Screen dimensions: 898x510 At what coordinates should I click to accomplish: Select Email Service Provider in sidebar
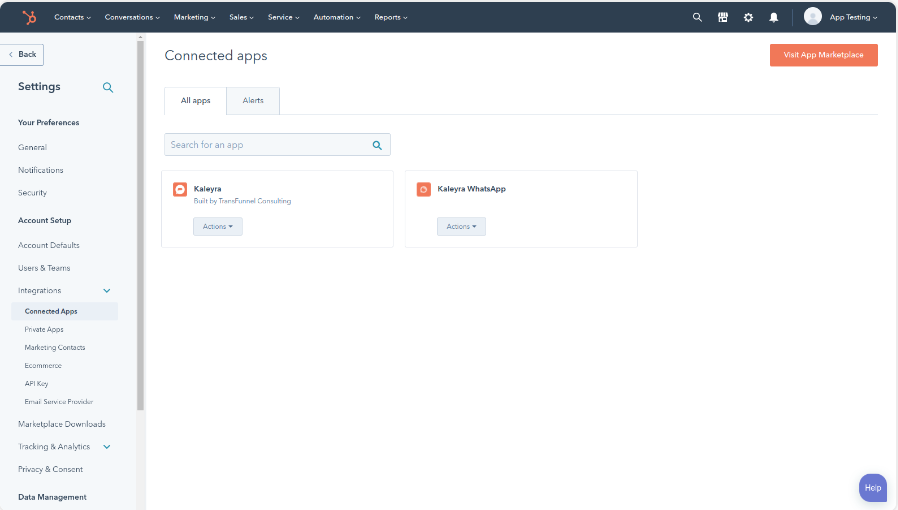point(58,402)
